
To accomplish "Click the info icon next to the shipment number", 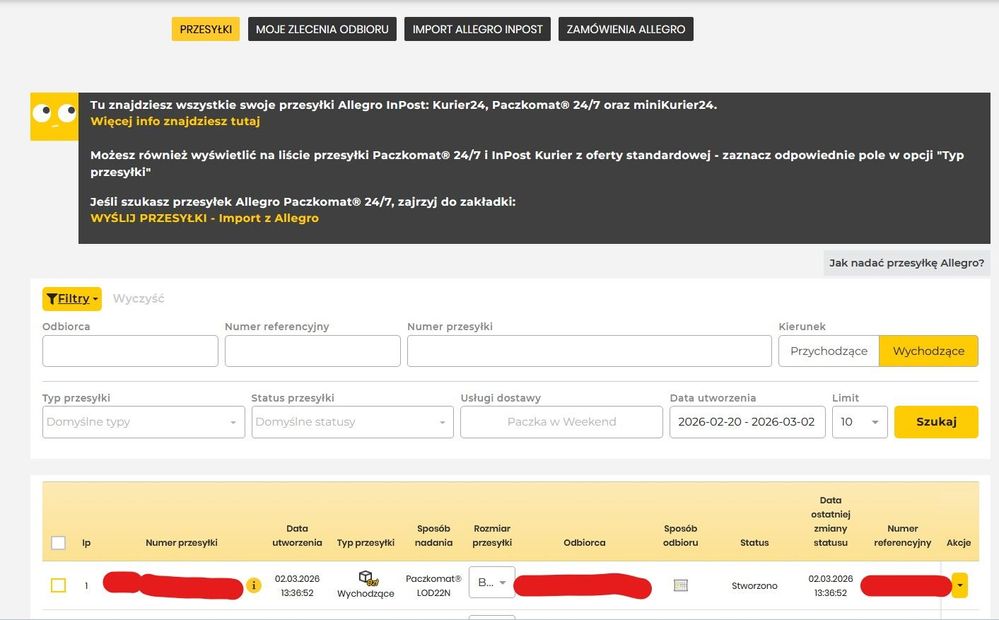I will coord(256,586).
